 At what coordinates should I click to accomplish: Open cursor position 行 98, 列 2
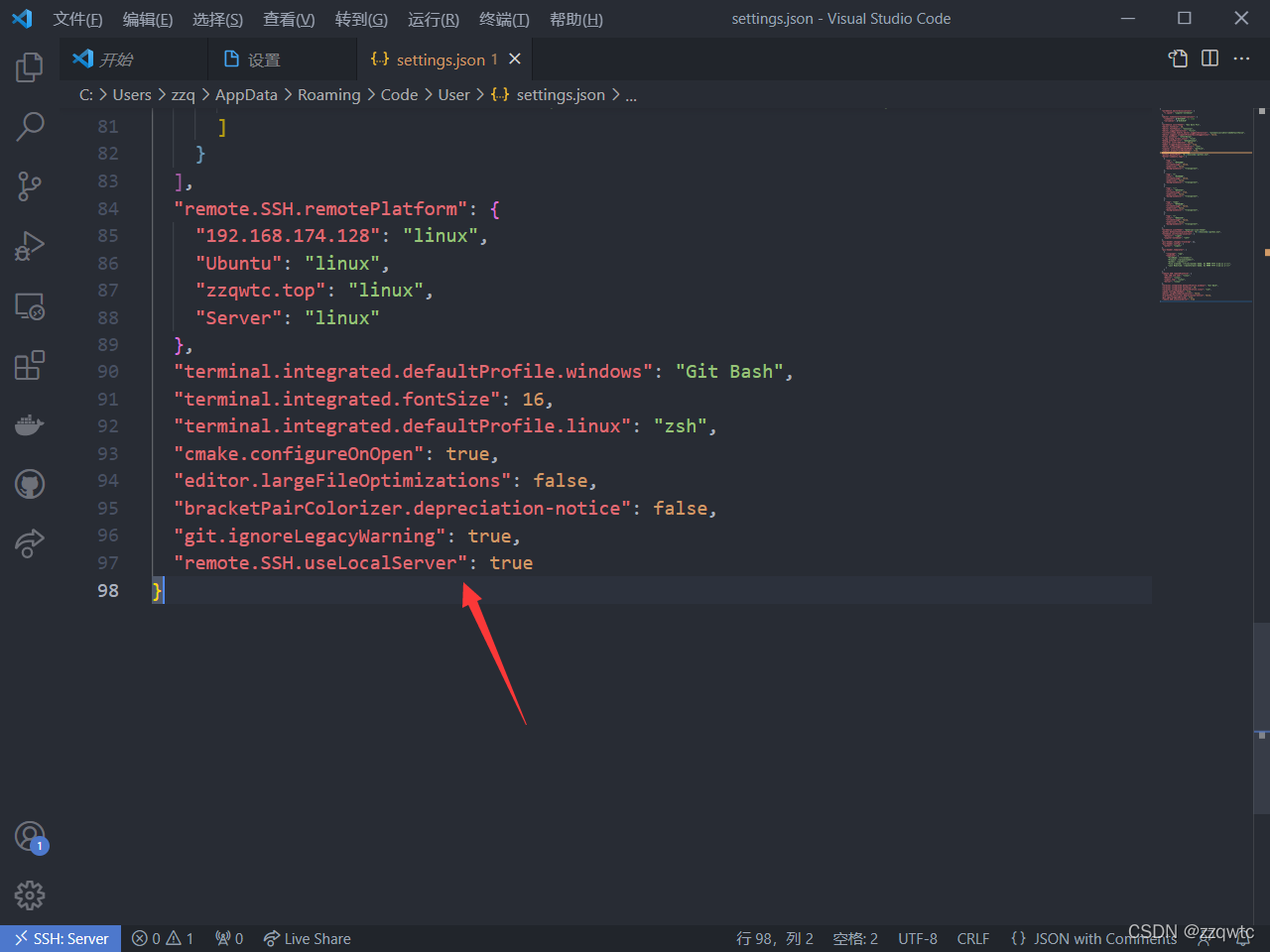click(x=775, y=938)
